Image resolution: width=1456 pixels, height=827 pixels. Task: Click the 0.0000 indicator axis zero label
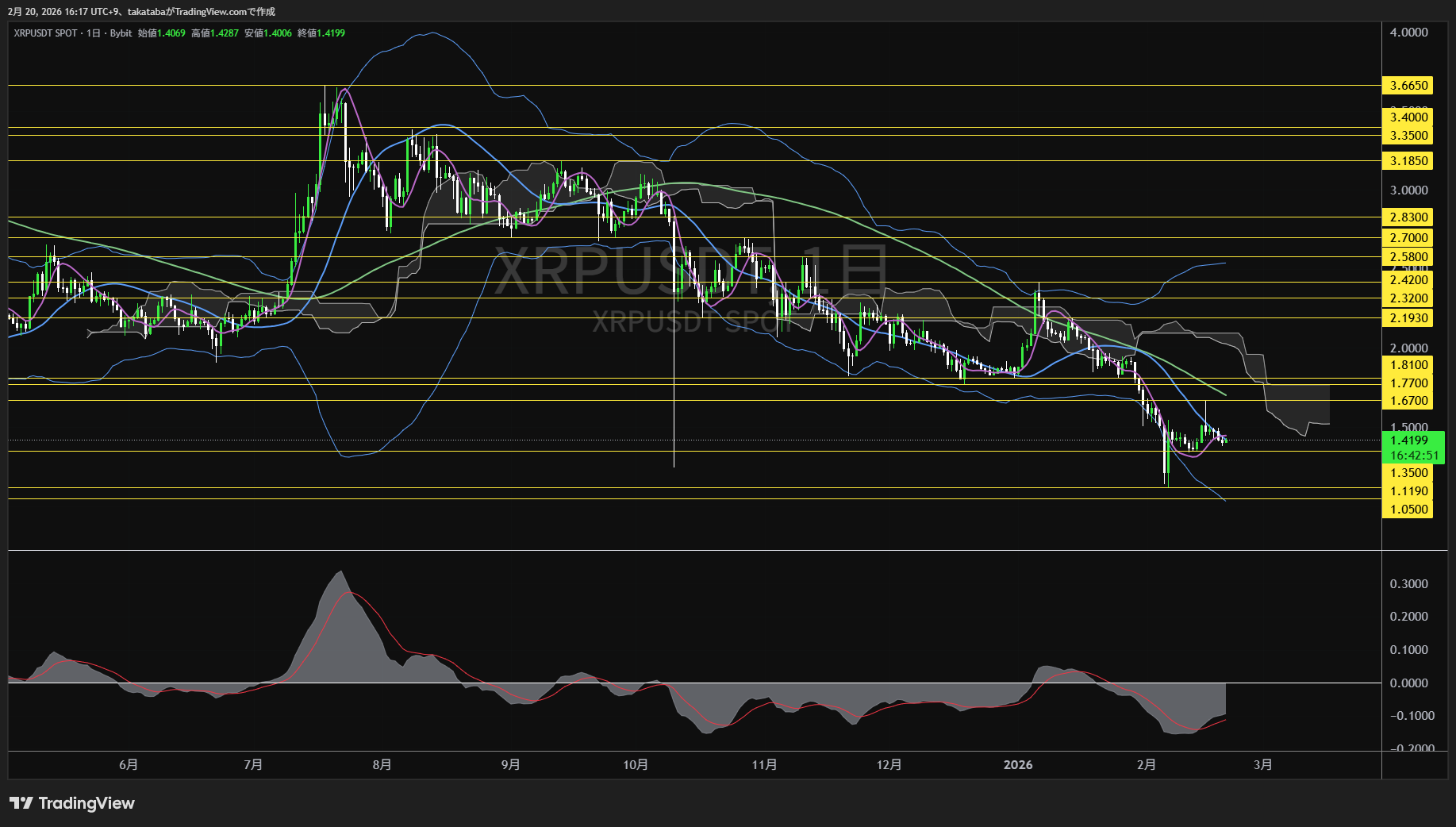click(1408, 683)
